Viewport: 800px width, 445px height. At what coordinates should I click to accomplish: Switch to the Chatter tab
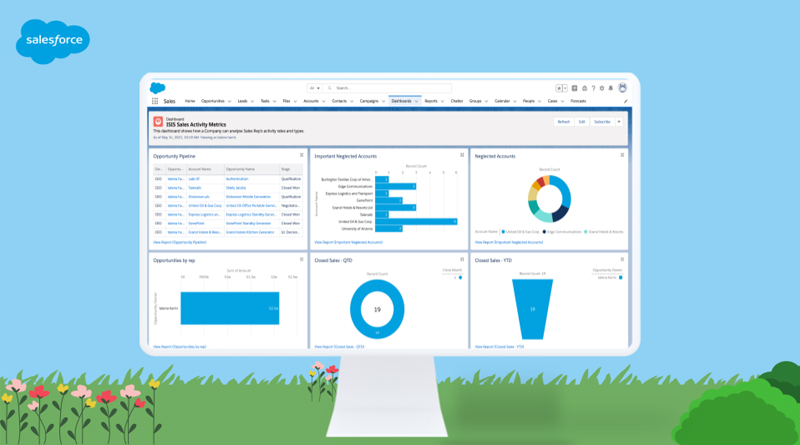pyautogui.click(x=457, y=101)
